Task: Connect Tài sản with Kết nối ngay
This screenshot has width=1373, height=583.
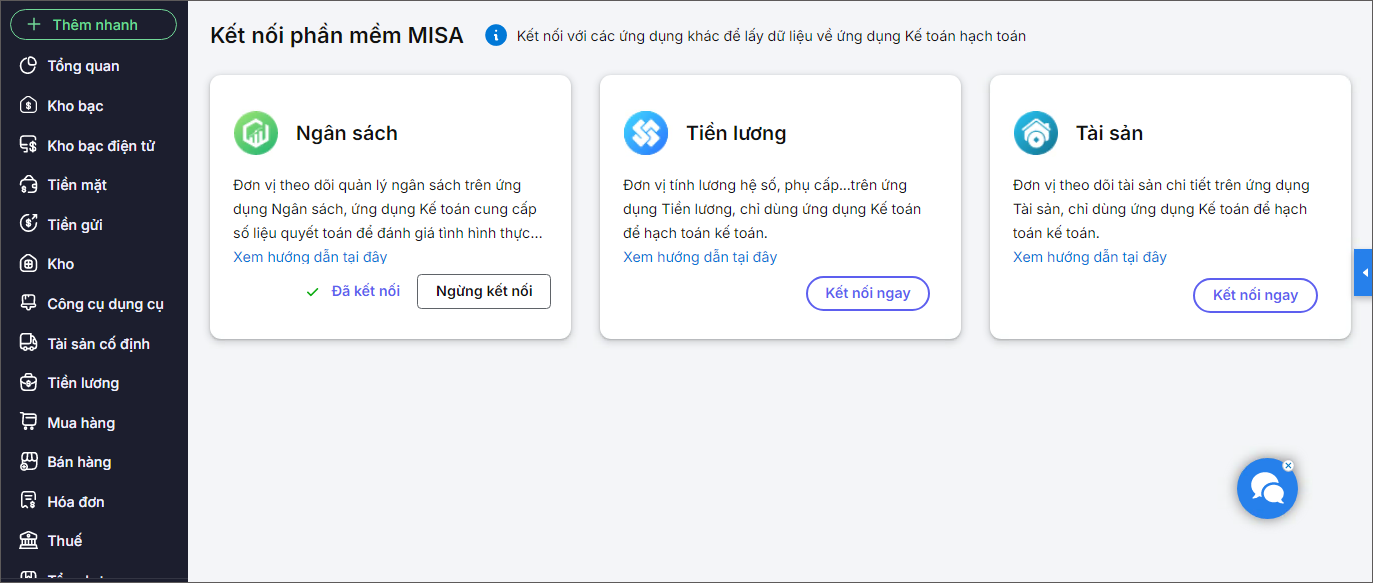Action: (x=1255, y=295)
